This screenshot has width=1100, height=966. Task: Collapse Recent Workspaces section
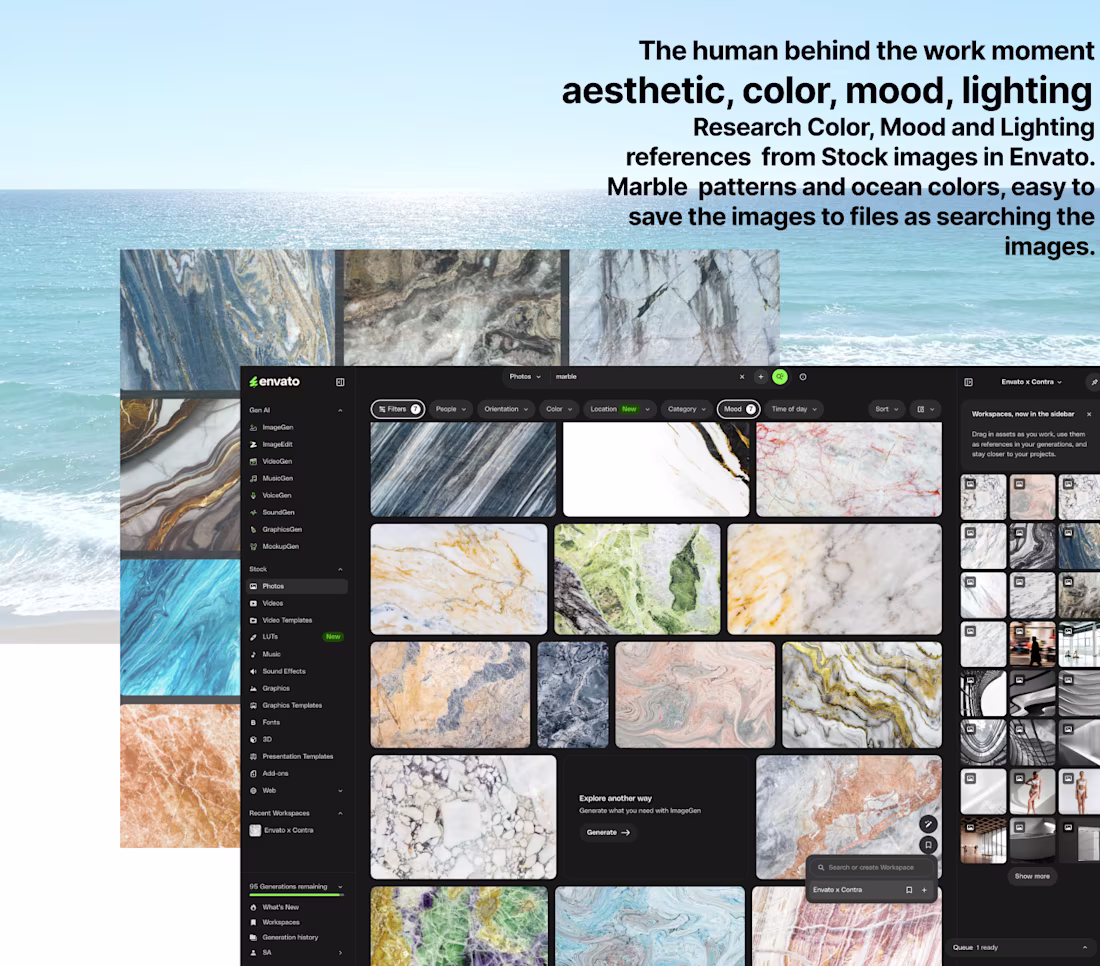coord(340,813)
